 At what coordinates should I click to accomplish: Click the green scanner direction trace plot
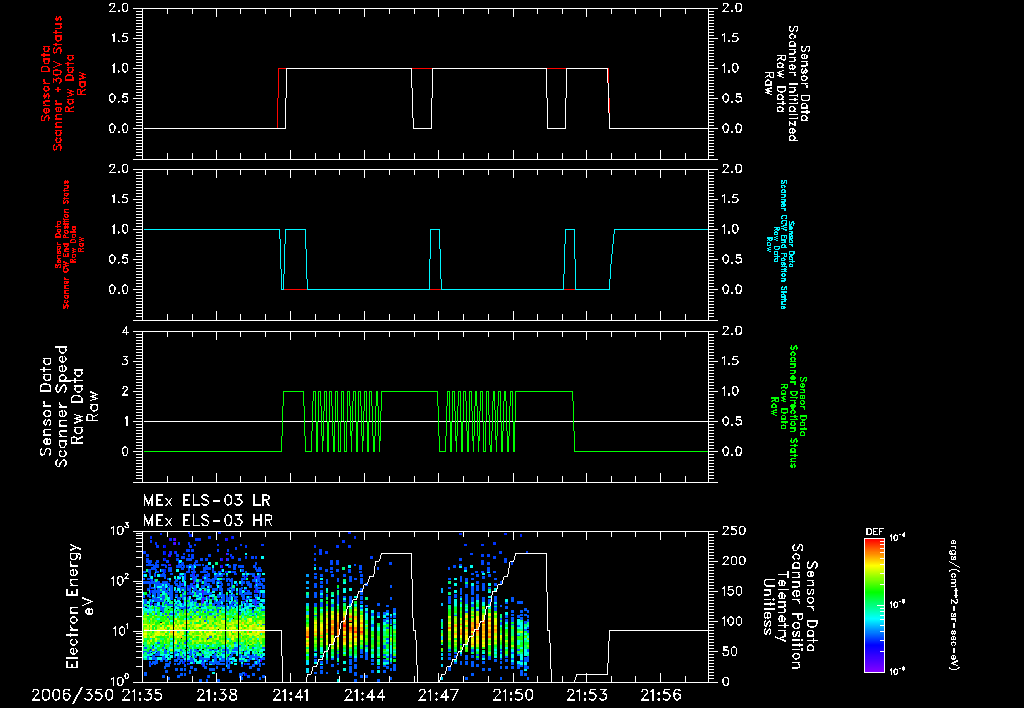tap(426, 406)
